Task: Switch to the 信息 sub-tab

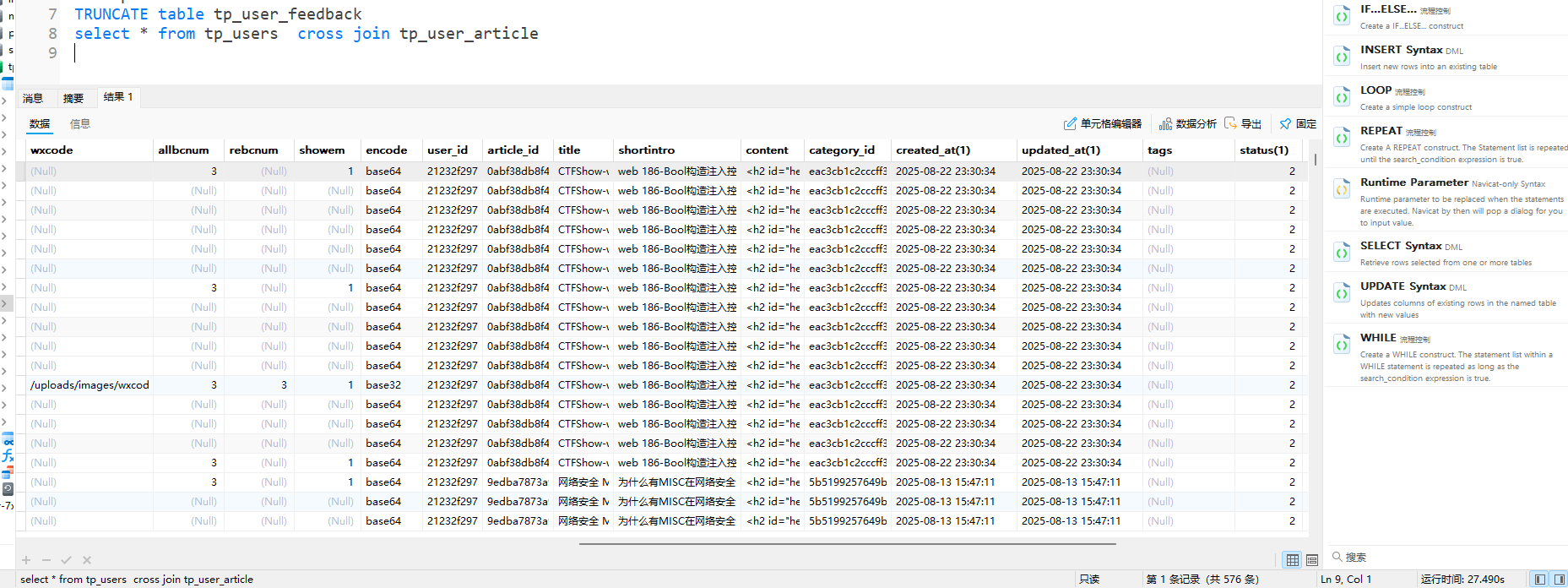Action: tap(80, 124)
